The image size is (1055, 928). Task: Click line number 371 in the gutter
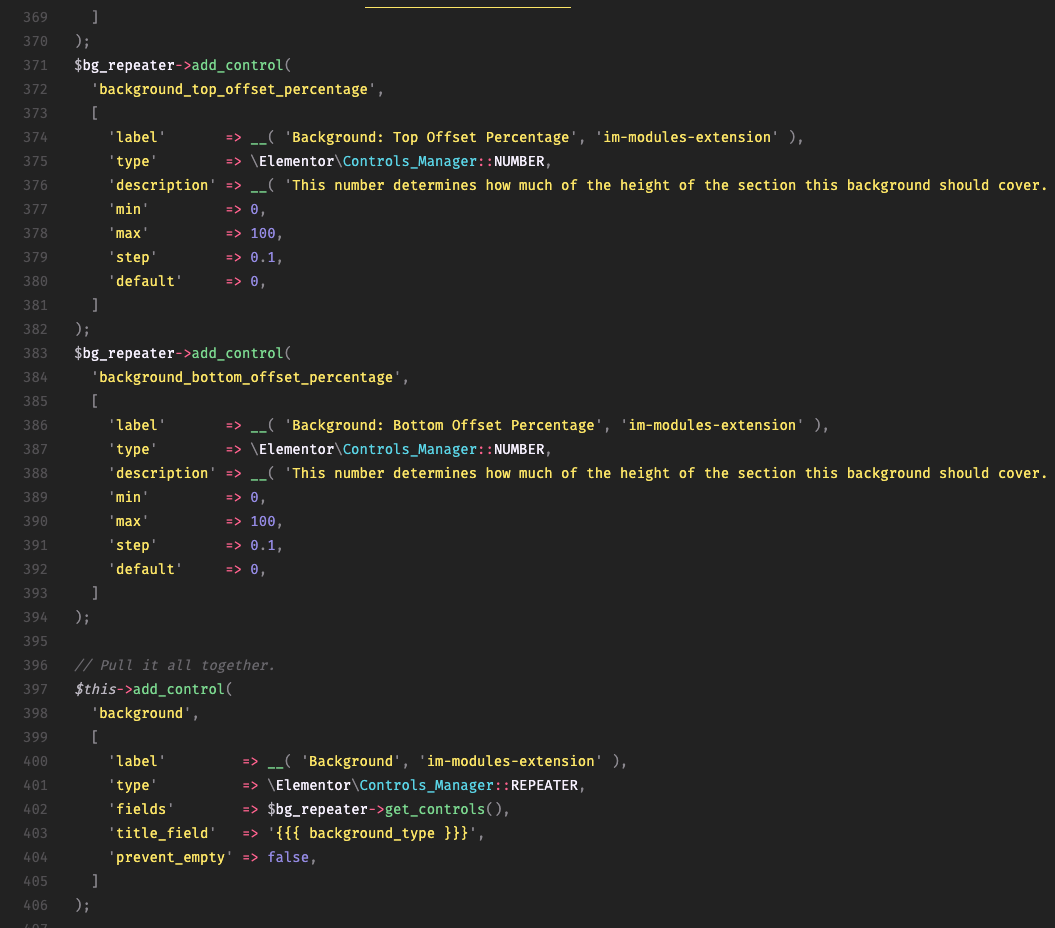click(36, 65)
